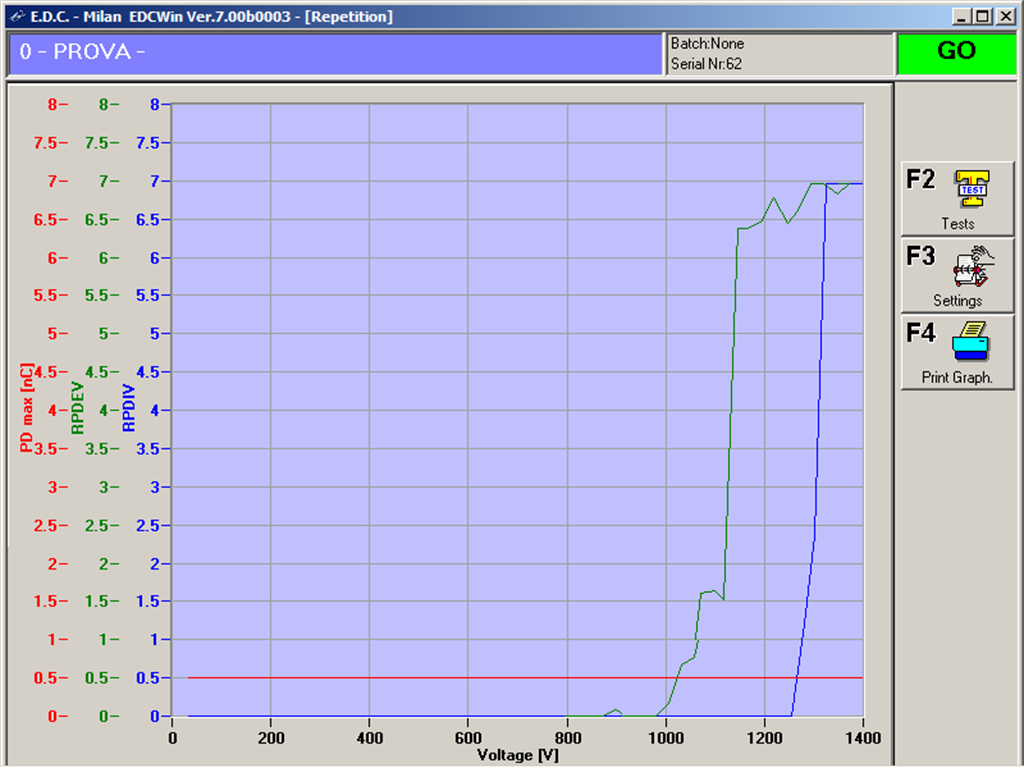
Task: Click the red threshold line on the graph
Action: pos(400,678)
